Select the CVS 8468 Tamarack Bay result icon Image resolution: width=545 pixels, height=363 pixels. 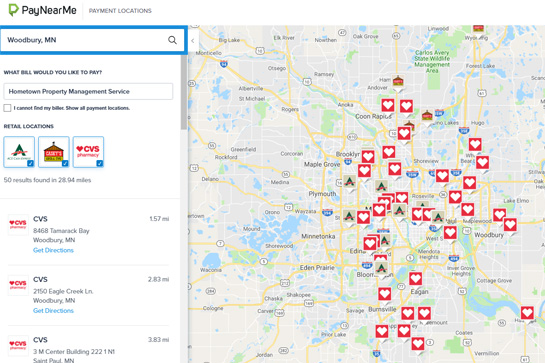point(18,225)
